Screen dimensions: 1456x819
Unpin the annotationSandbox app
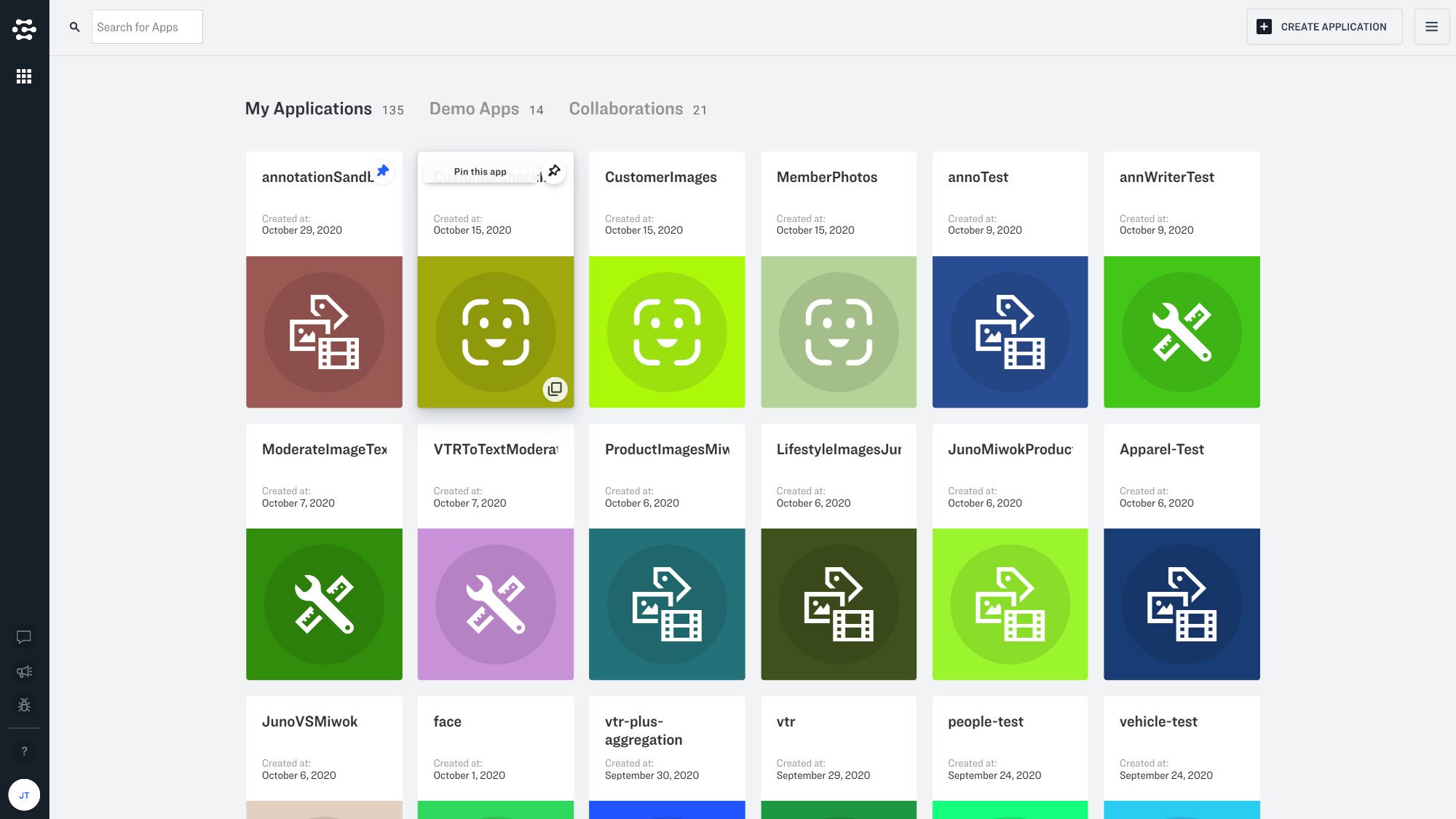tap(383, 170)
